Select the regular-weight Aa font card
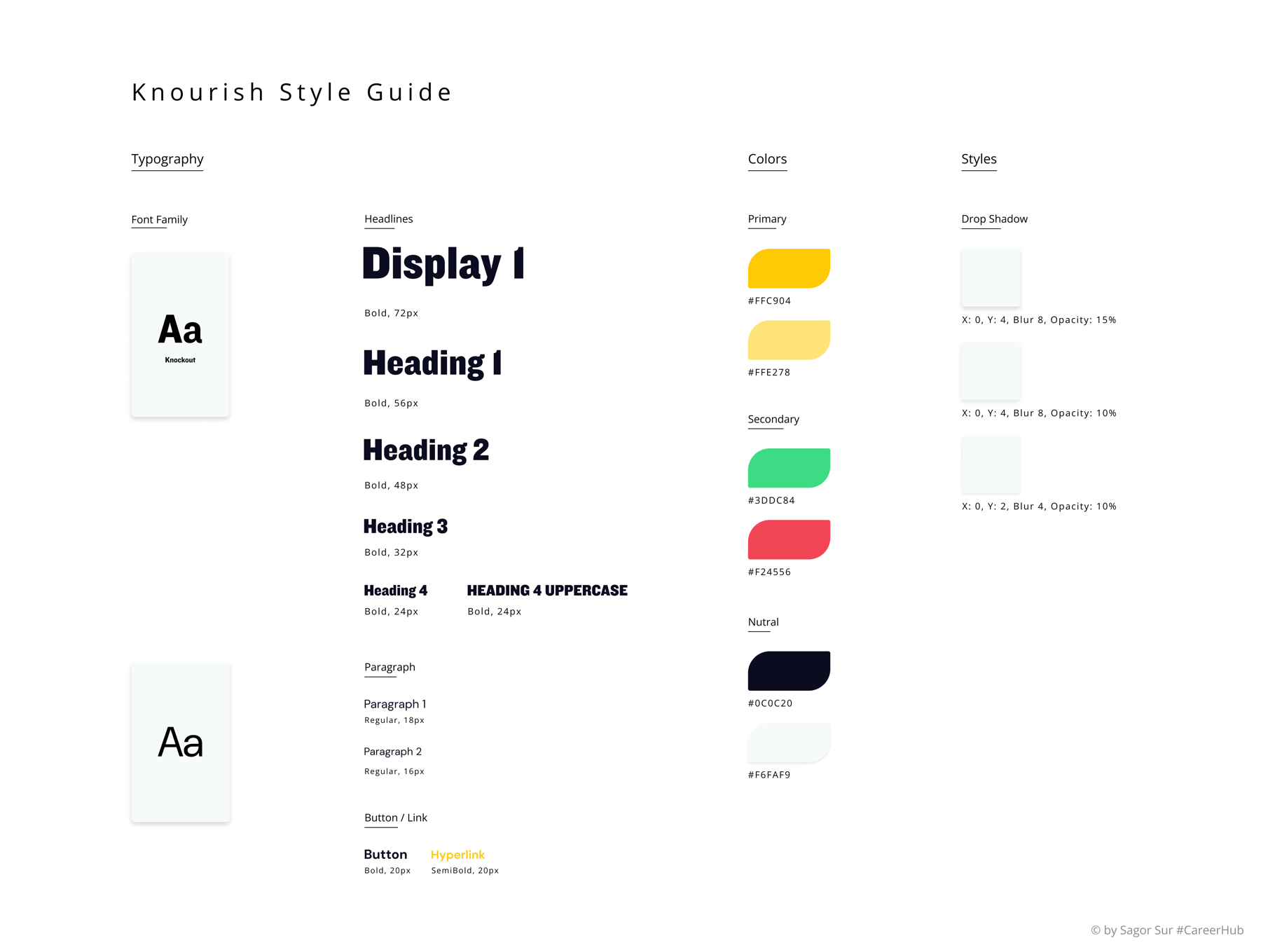 [x=180, y=743]
